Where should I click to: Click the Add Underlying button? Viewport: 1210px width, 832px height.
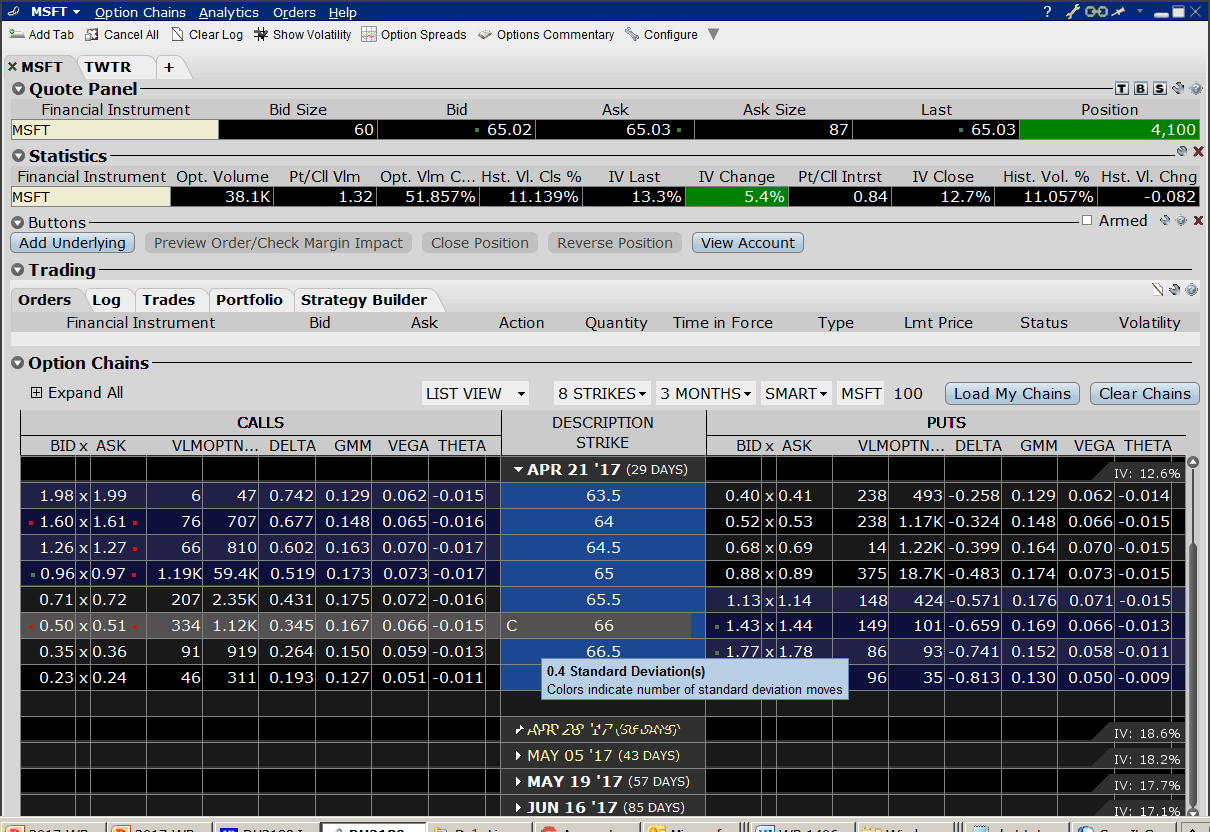(x=73, y=243)
